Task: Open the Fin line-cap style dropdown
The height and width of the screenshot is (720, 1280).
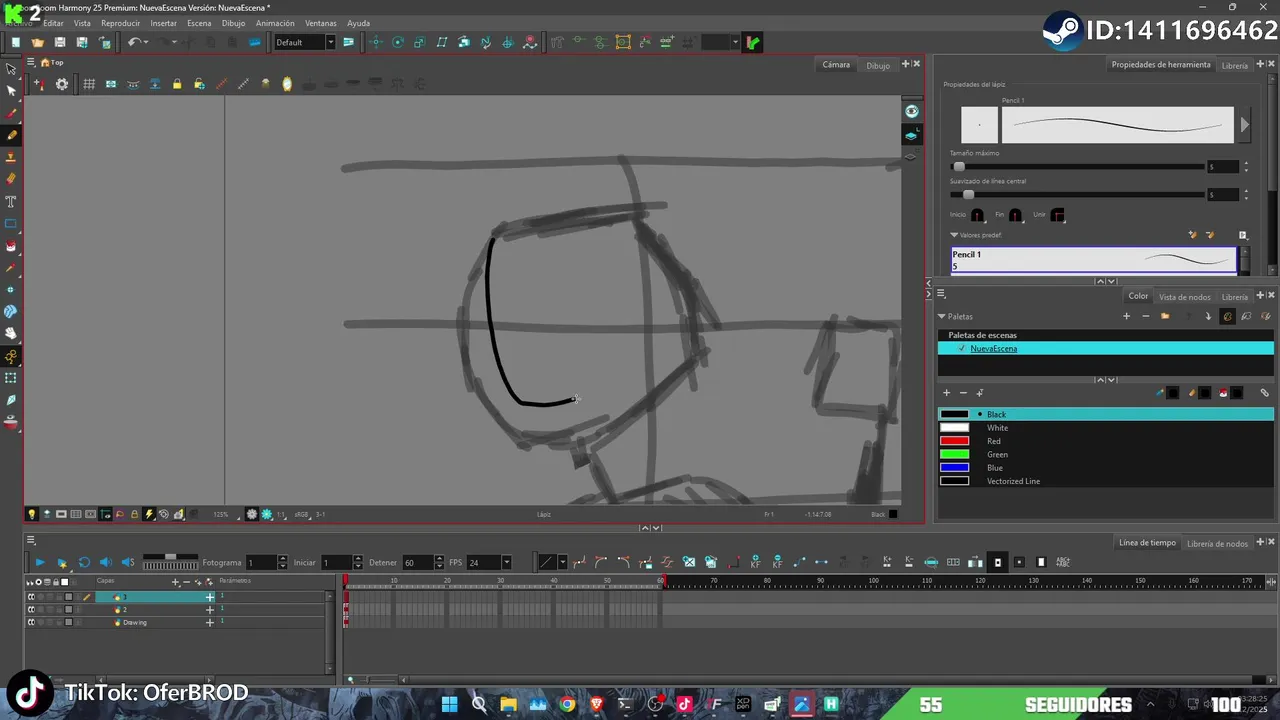Action: 1015,215
